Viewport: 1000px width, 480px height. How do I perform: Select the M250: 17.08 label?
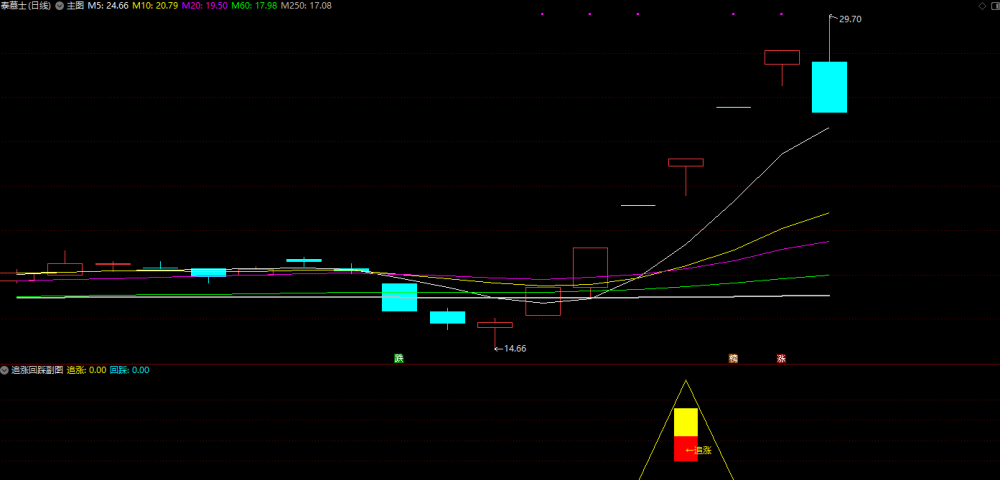click(306, 5)
